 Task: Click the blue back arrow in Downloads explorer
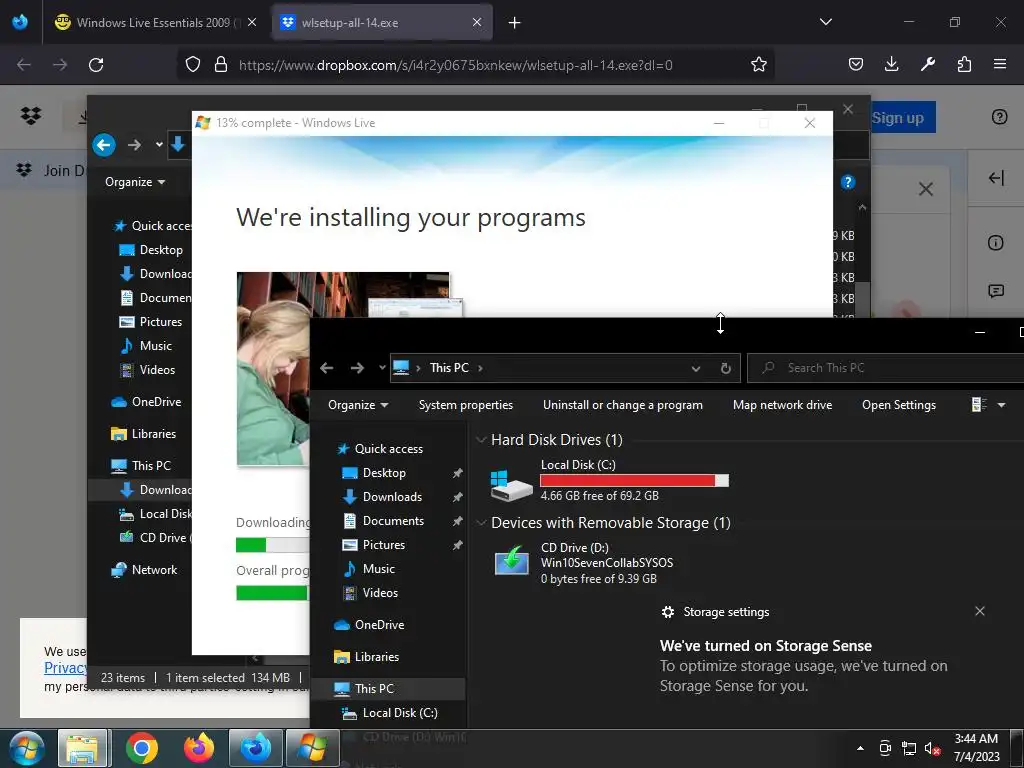click(104, 145)
